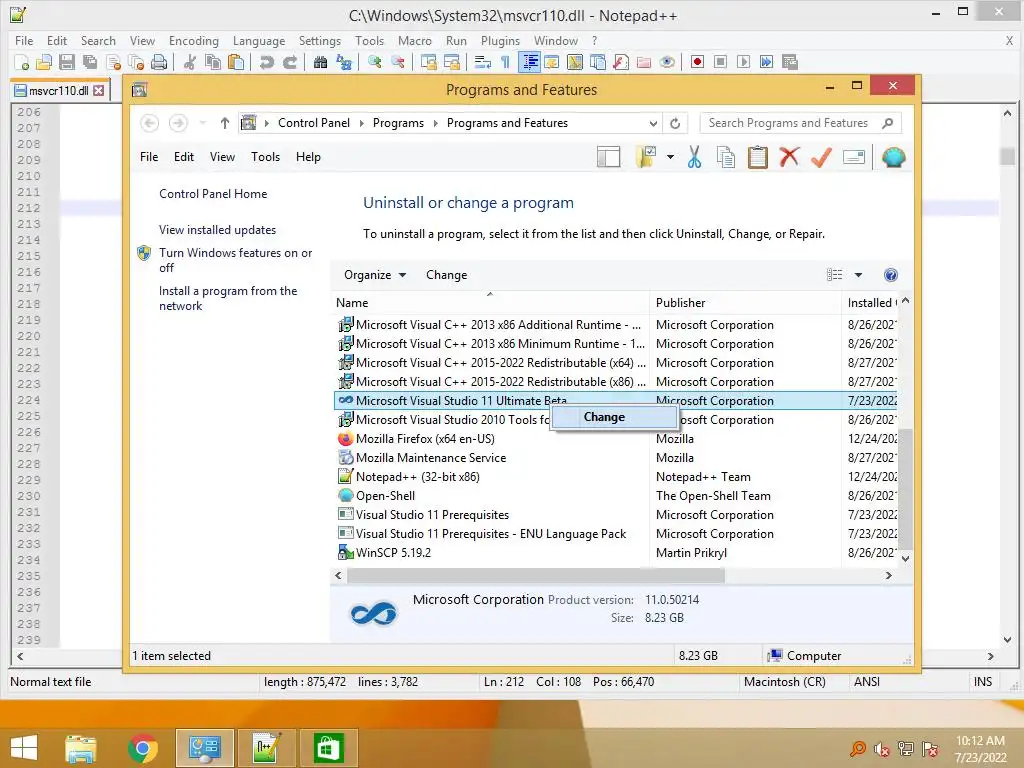
Task: Open Google Chrome from the taskbar
Action: tap(143, 748)
